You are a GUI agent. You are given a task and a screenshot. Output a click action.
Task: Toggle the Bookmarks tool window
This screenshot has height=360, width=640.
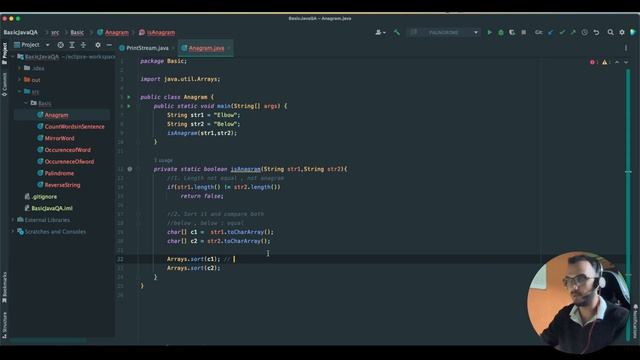coord(4,287)
